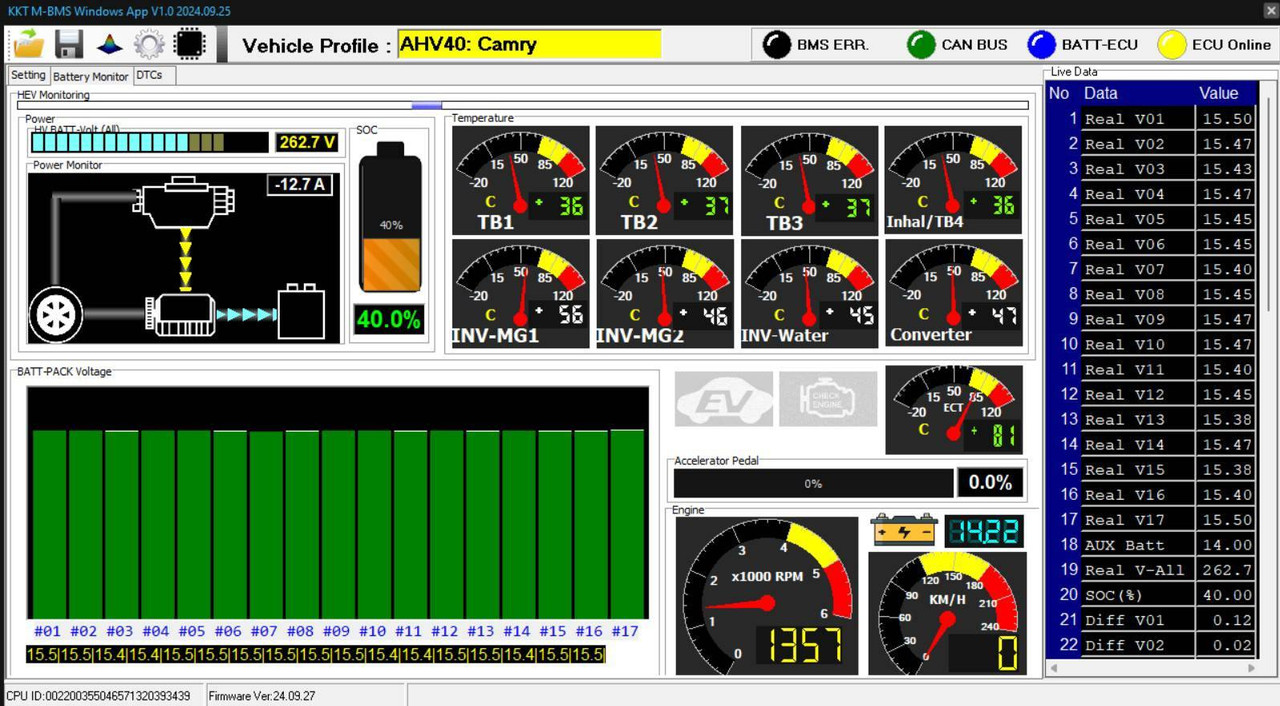This screenshot has width=1280, height=706.
Task: Click the SOC battery level graphic
Action: click(x=390, y=217)
